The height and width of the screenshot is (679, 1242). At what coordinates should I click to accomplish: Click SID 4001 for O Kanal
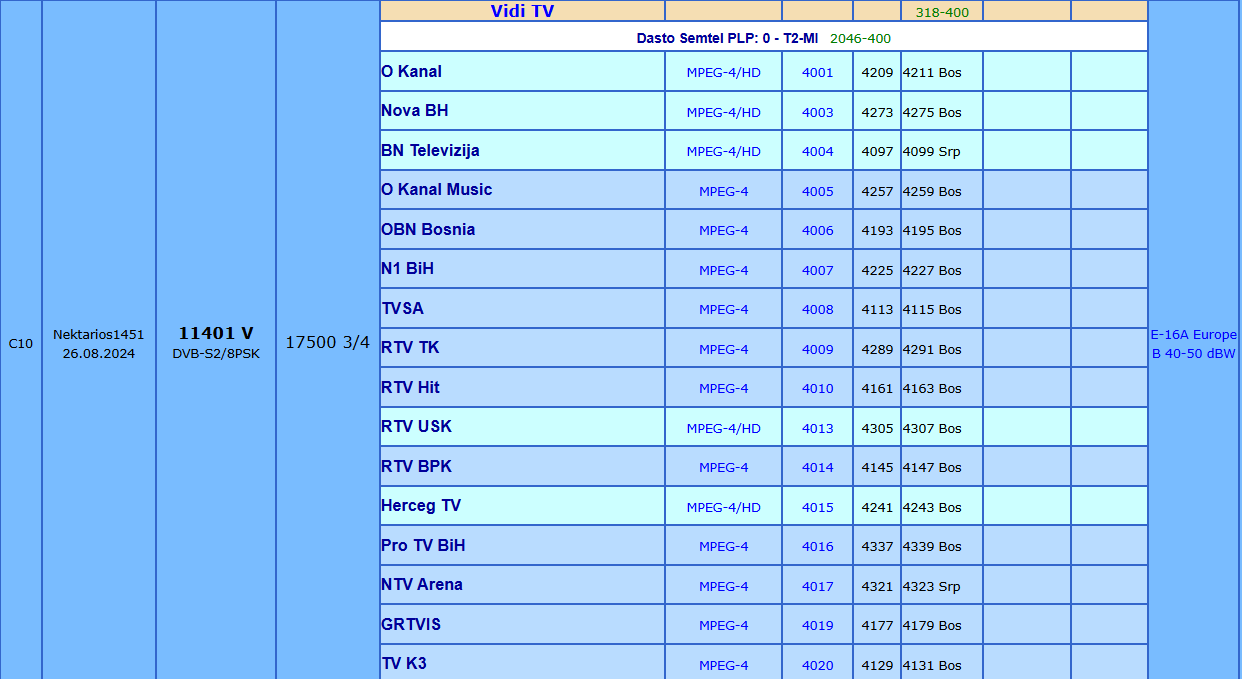click(817, 73)
